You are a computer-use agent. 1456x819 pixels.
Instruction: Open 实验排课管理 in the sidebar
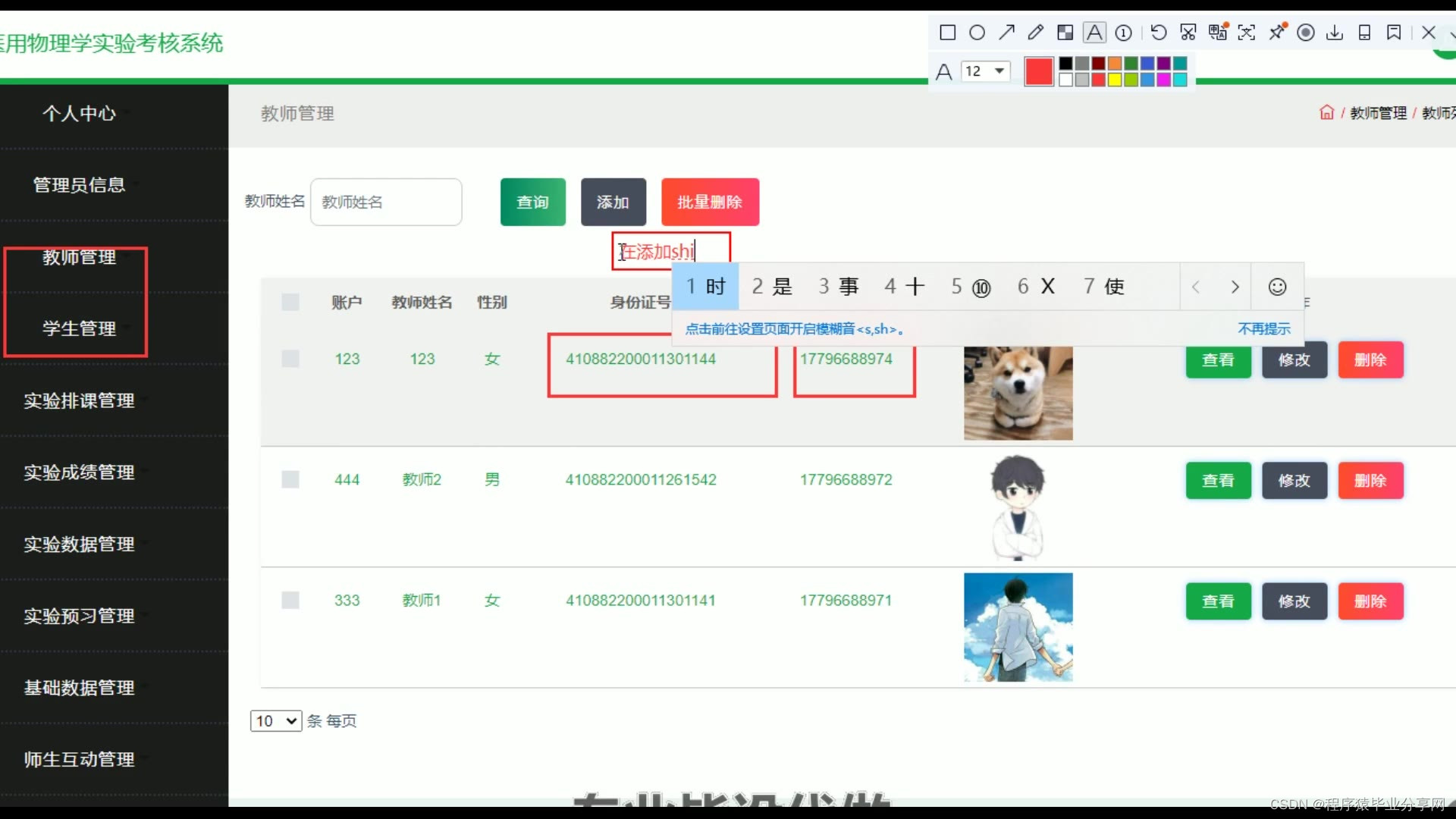pyautogui.click(x=79, y=400)
